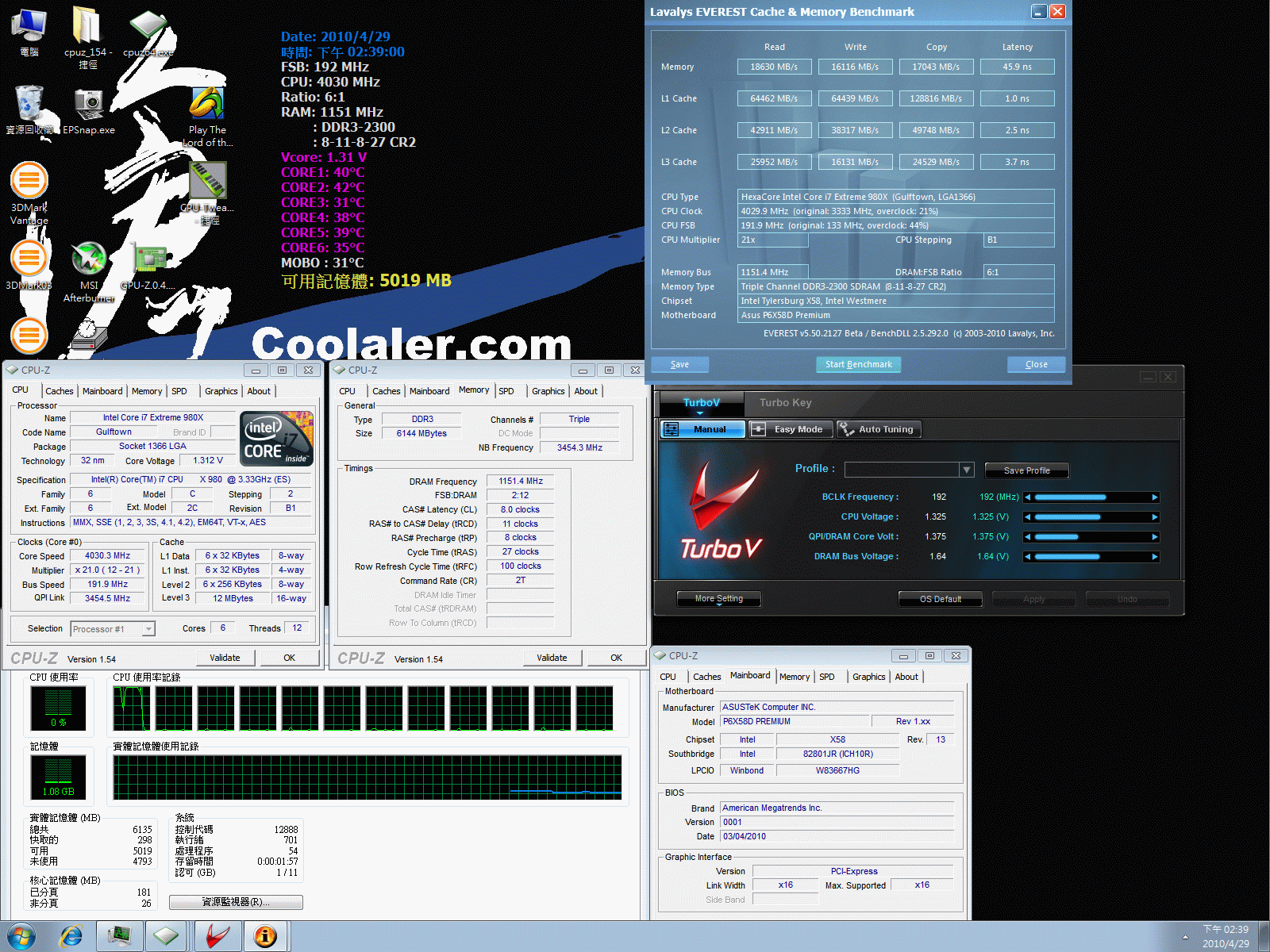Decrease DRAM Bus Voltage with left arrow
This screenshot has height=952, width=1270.
pos(1028,557)
